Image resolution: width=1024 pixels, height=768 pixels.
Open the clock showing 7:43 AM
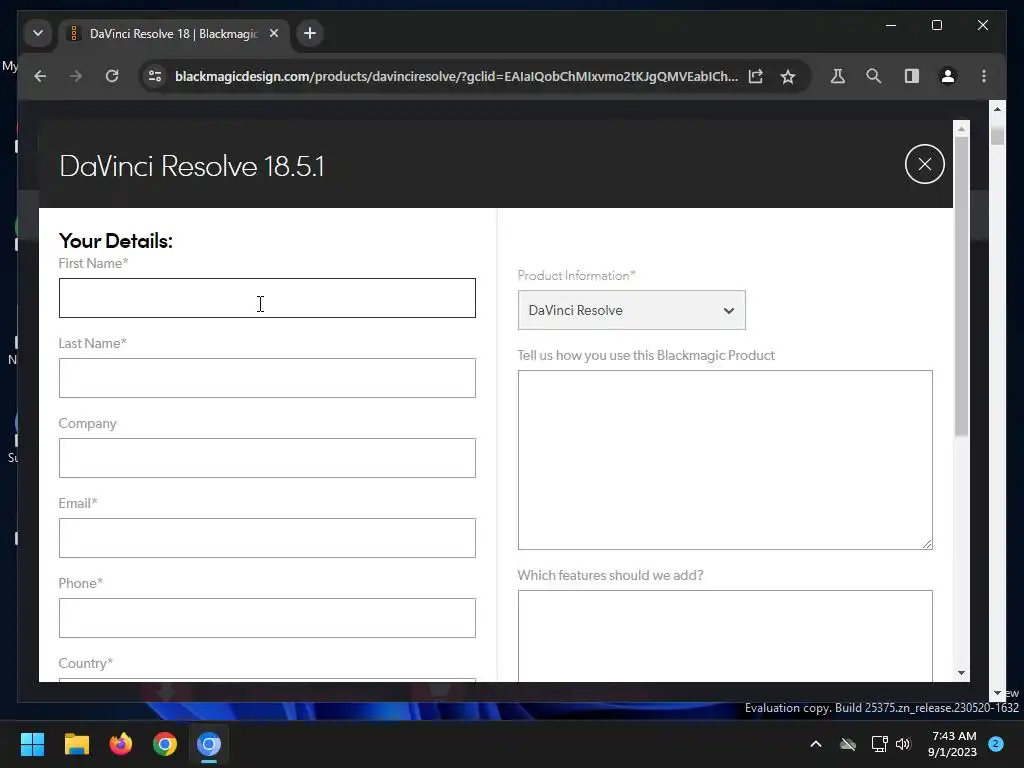tap(952, 744)
